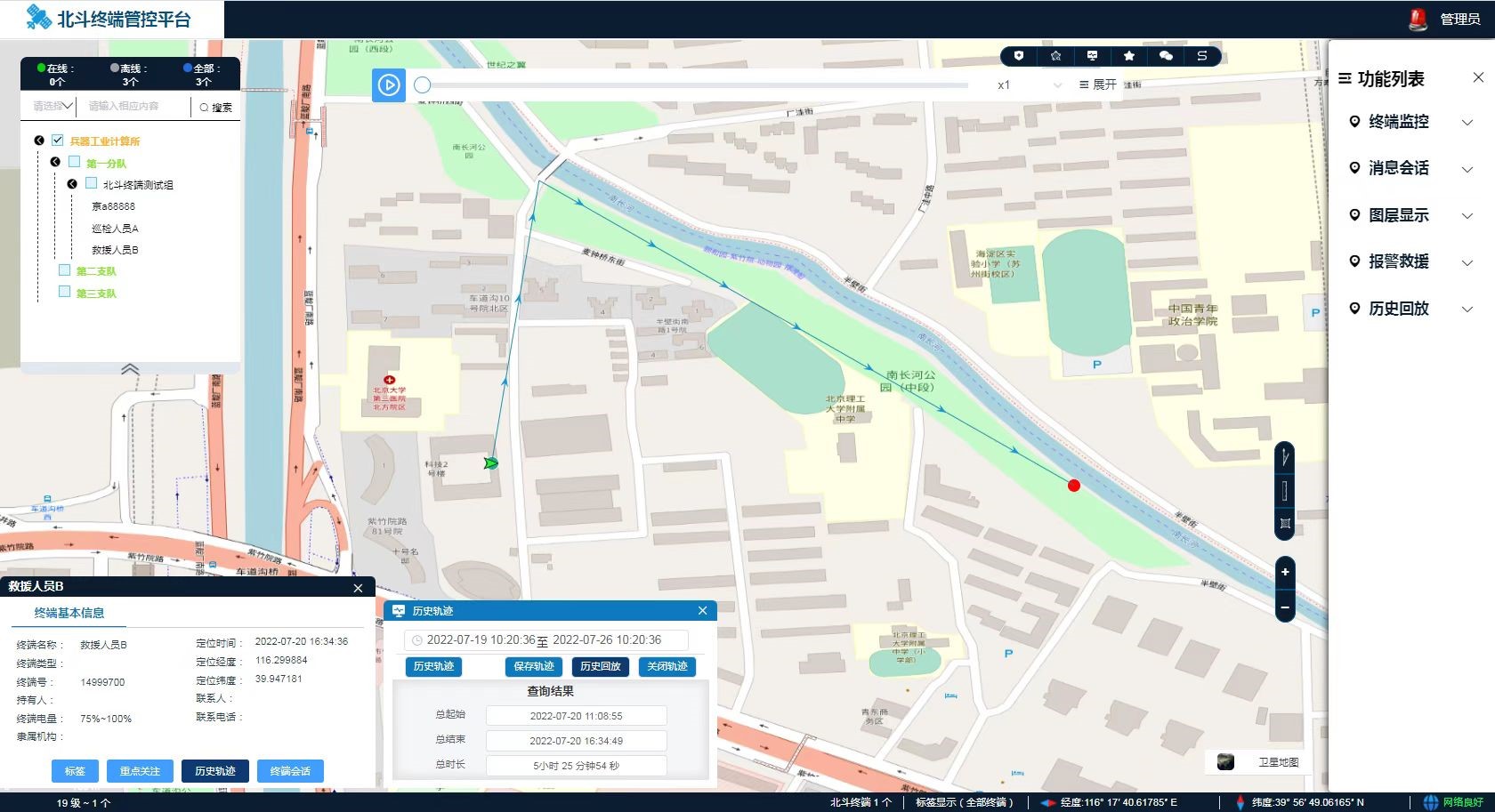
Task: Toggle the 第三支队 checkbox
Action: pos(64,292)
